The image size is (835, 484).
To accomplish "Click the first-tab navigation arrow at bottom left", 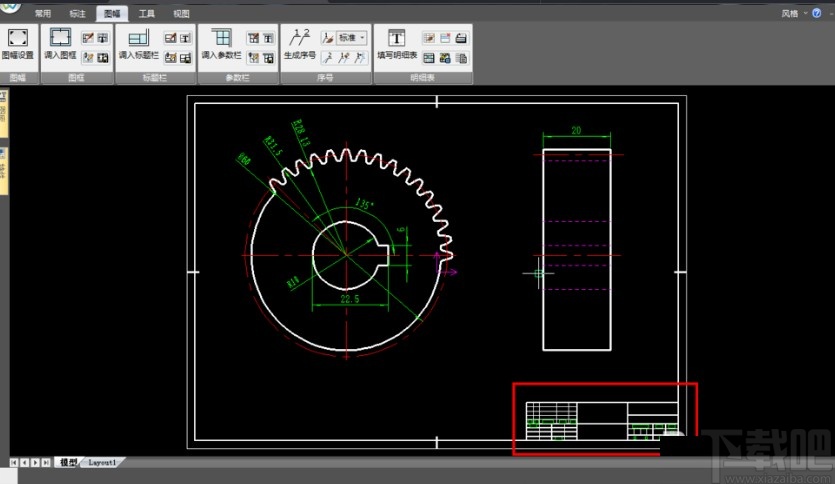I will [x=14, y=463].
